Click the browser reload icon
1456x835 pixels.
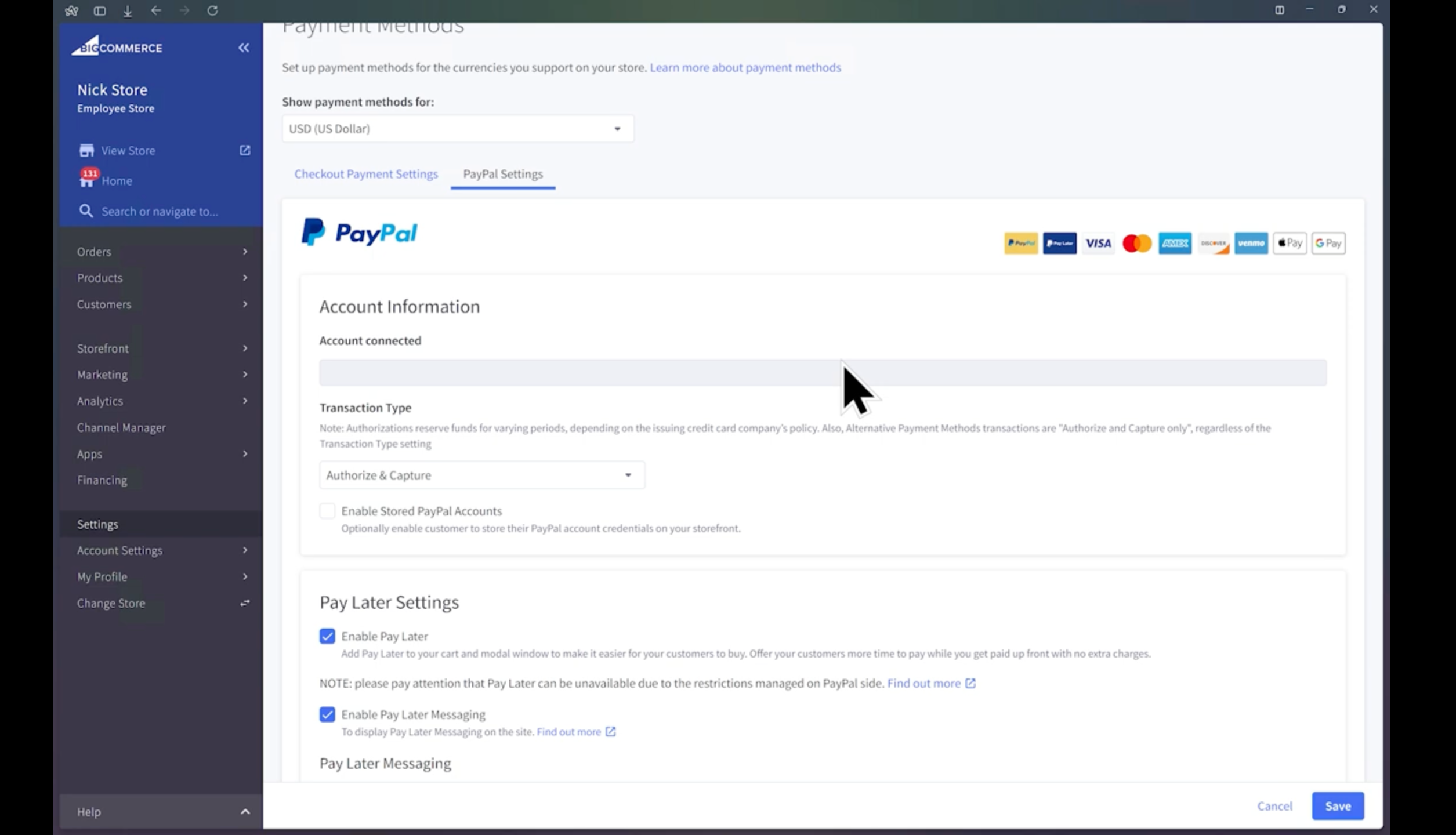click(x=212, y=10)
